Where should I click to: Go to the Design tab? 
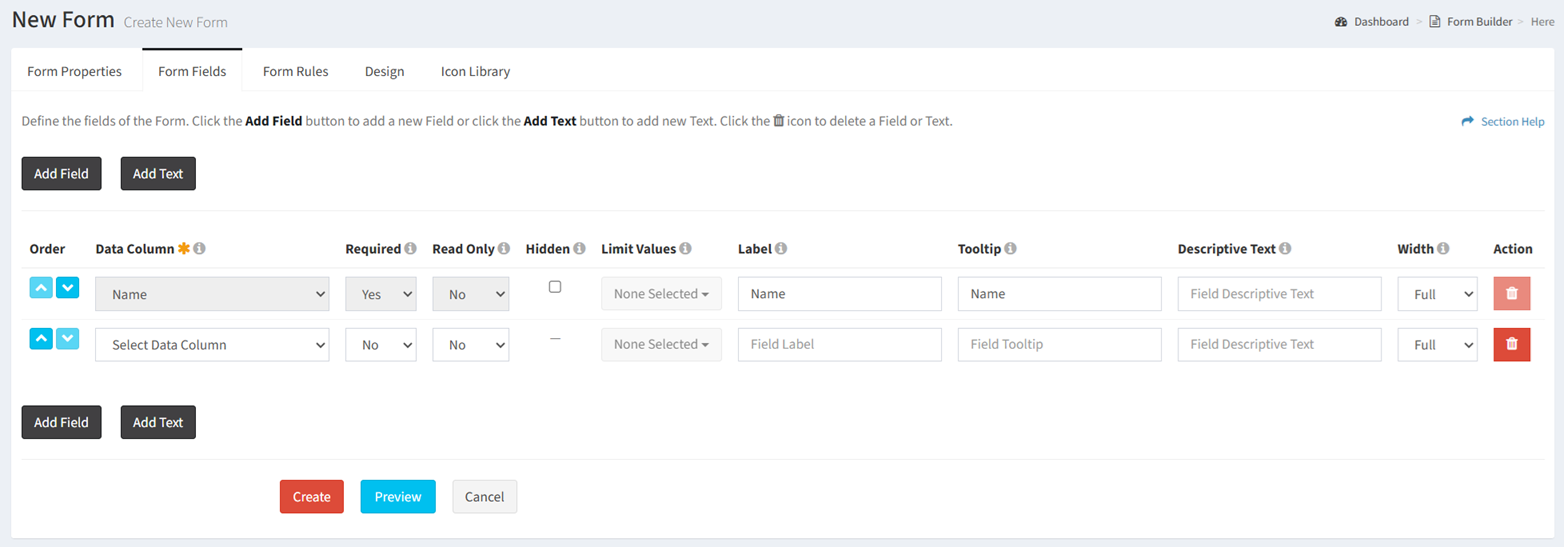385,71
